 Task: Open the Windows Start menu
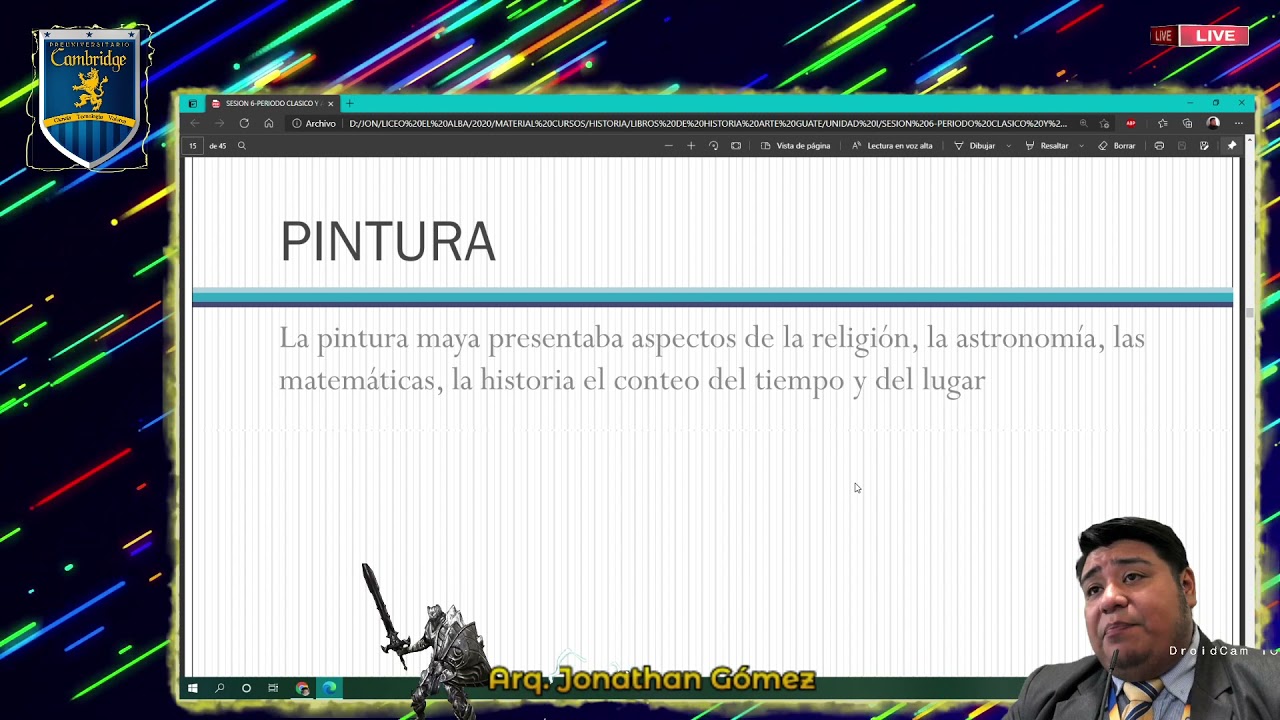pyautogui.click(x=192, y=688)
